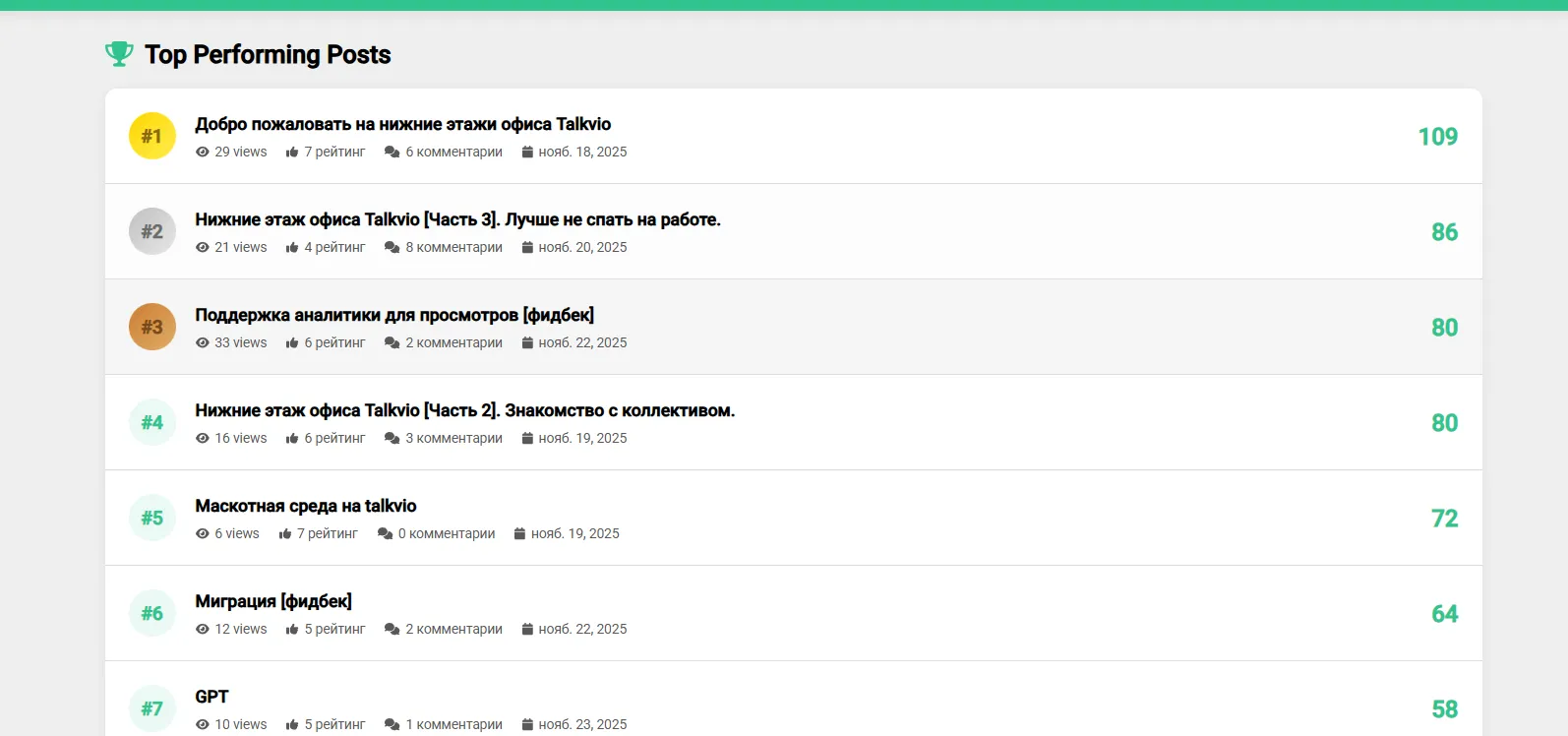Click the eye icon next to 29 views
This screenshot has height=736, width=1568.
click(203, 152)
